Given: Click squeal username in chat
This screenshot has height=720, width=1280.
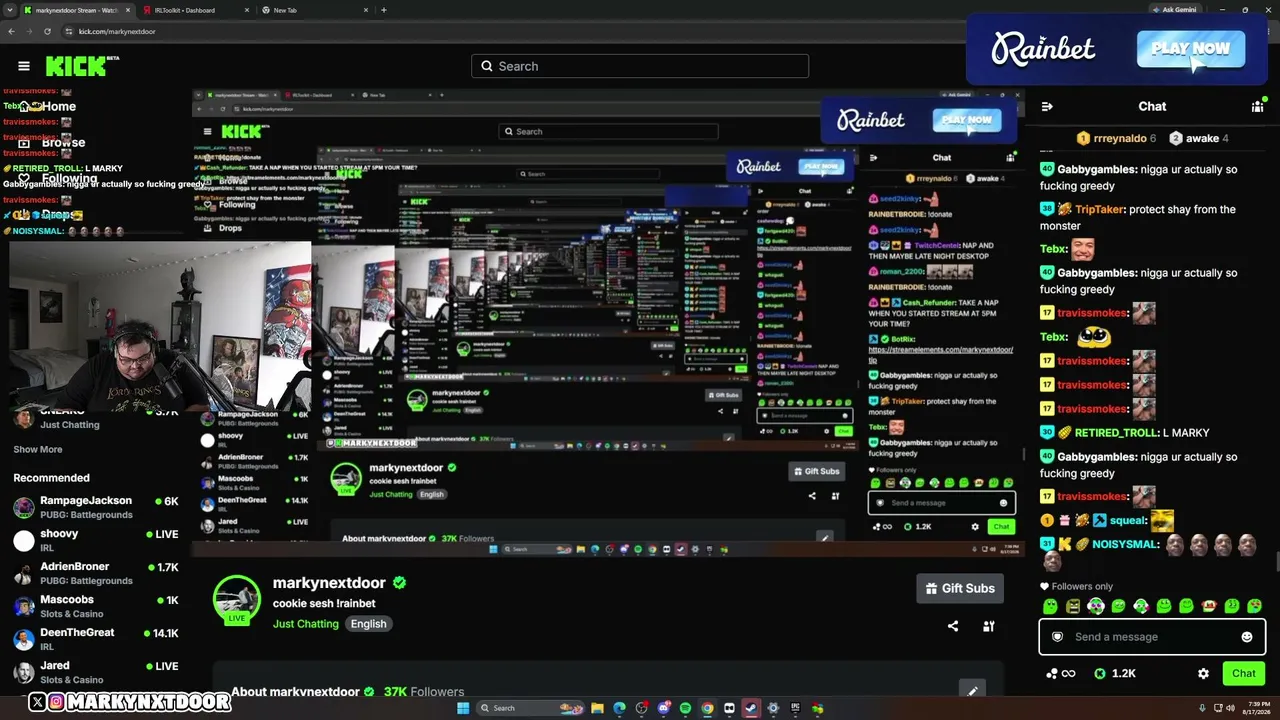Looking at the screenshot, I should pyautogui.click(x=1128, y=520).
